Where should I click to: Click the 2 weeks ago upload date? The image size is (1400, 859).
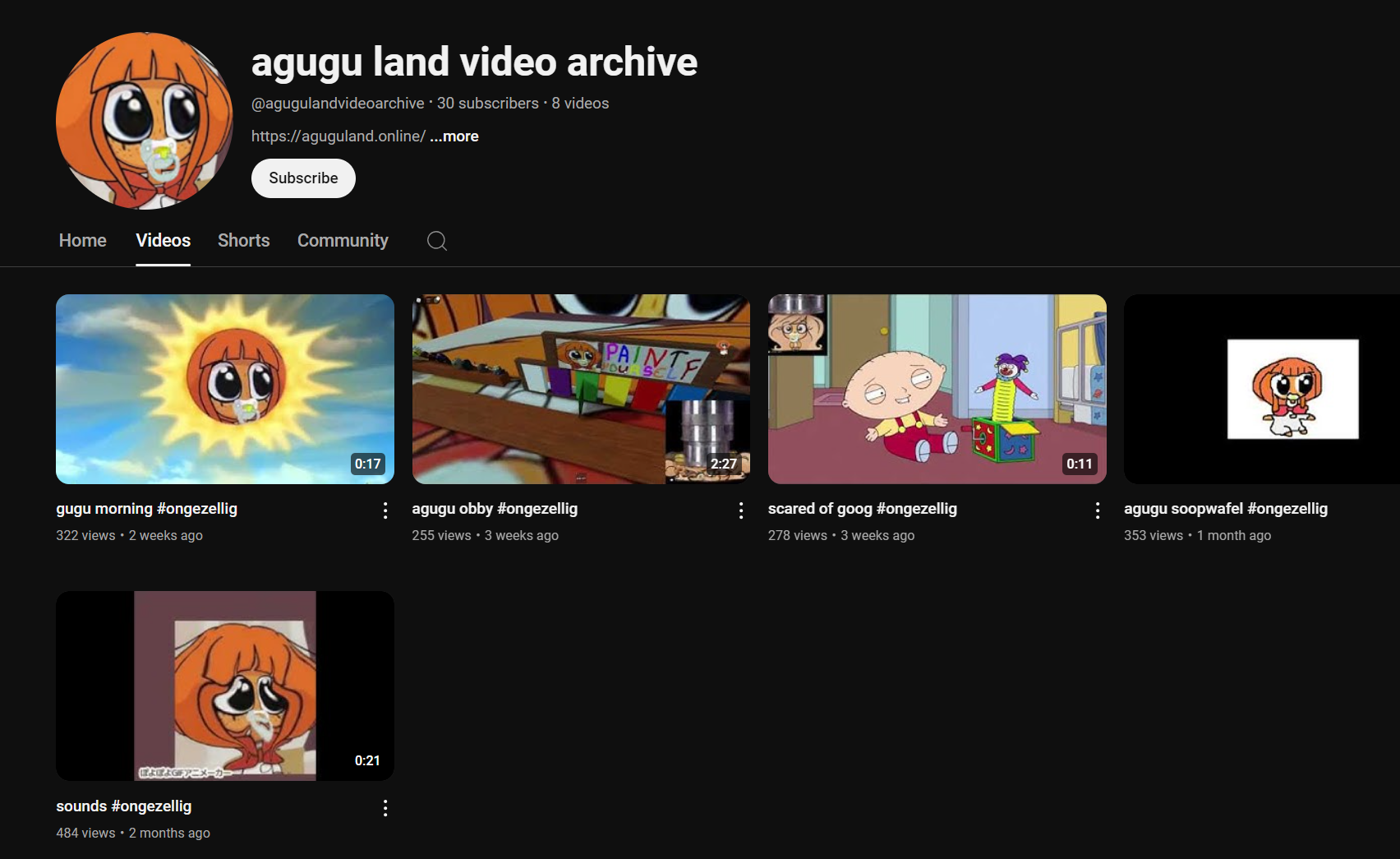click(166, 535)
